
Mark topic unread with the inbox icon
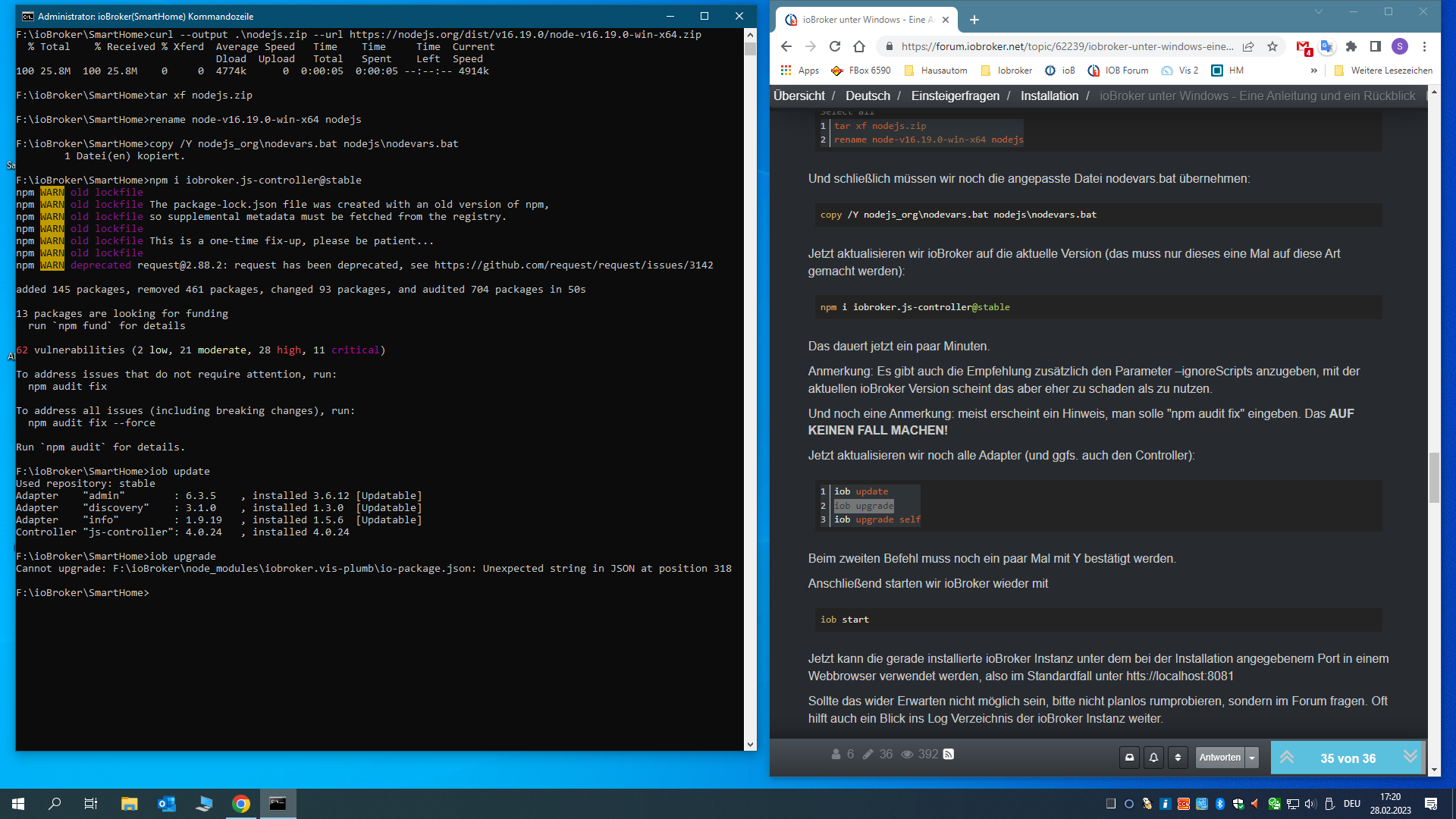1129,757
